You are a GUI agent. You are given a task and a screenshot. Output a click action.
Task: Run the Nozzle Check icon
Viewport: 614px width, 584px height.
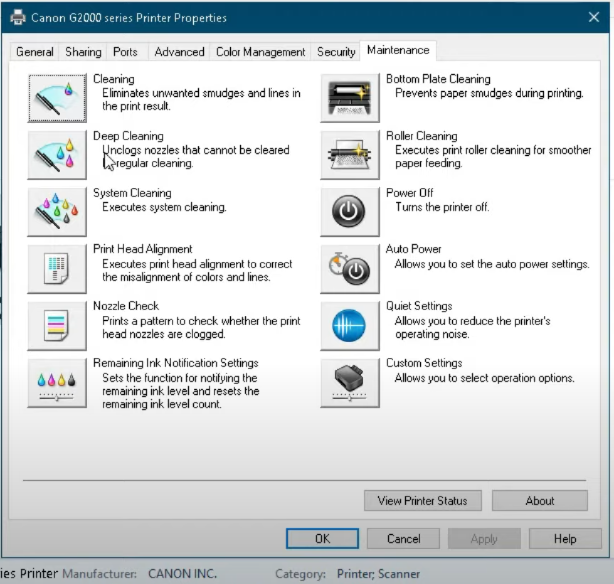(57, 325)
